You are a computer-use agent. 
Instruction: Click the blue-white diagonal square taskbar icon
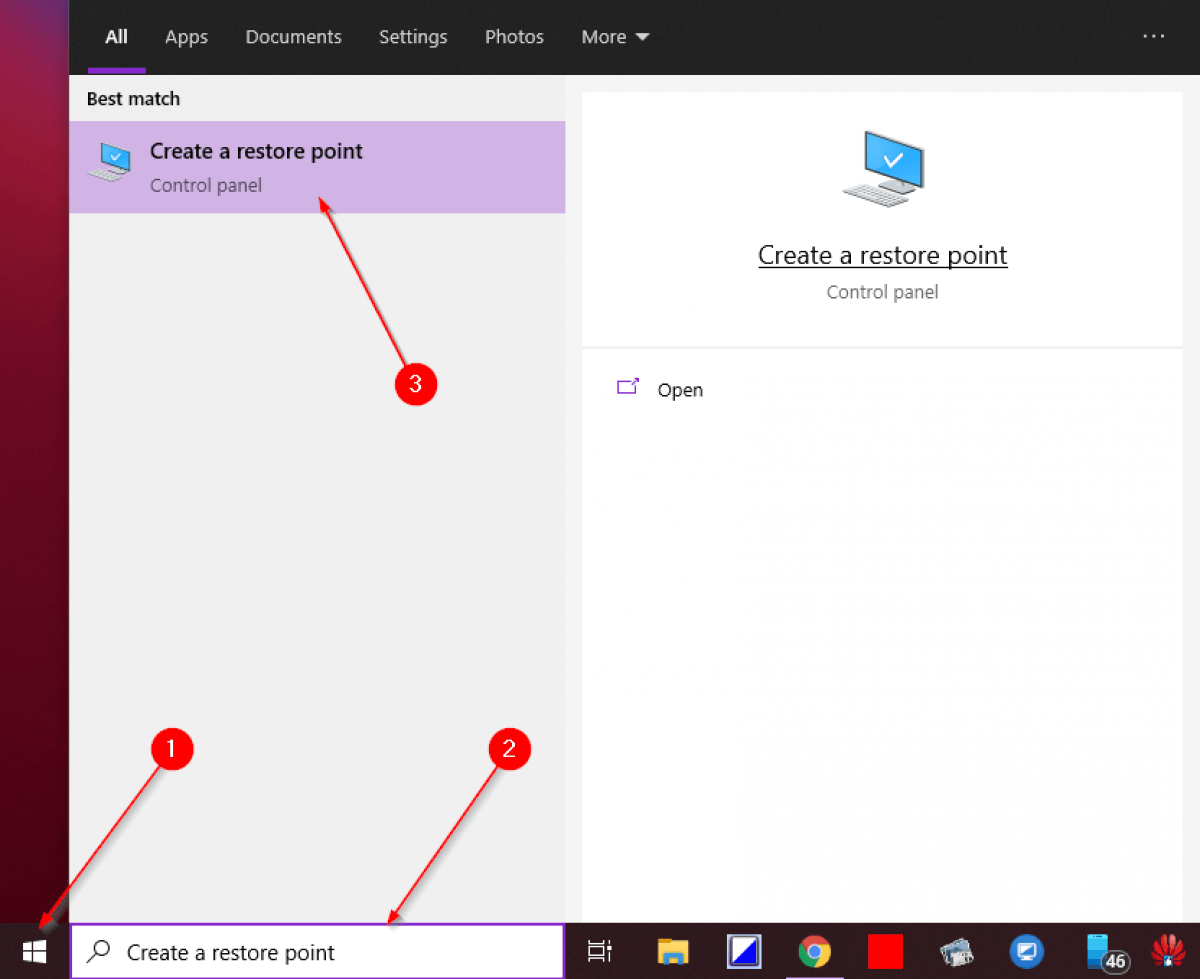(x=744, y=952)
